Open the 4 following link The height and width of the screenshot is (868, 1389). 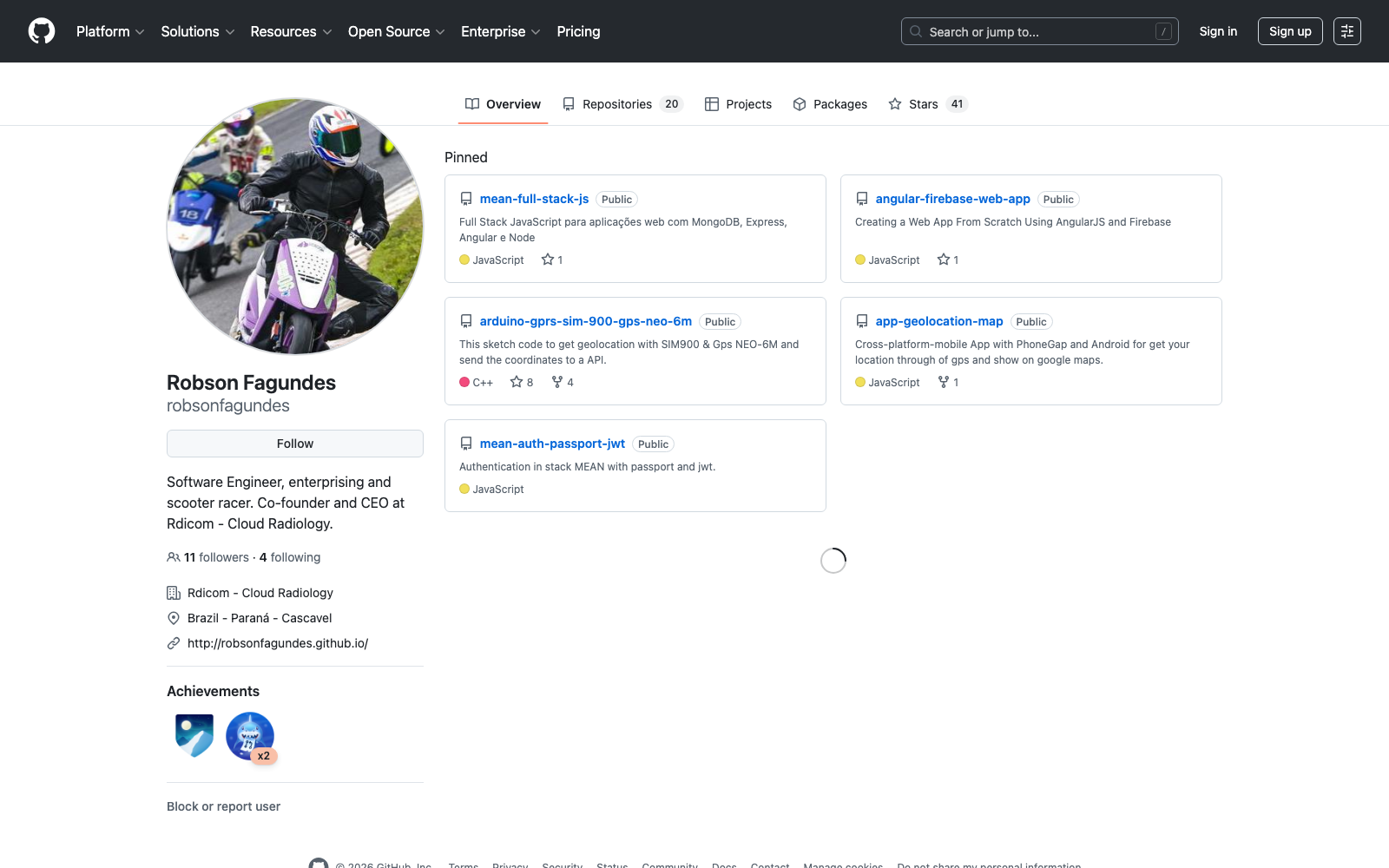(x=290, y=557)
